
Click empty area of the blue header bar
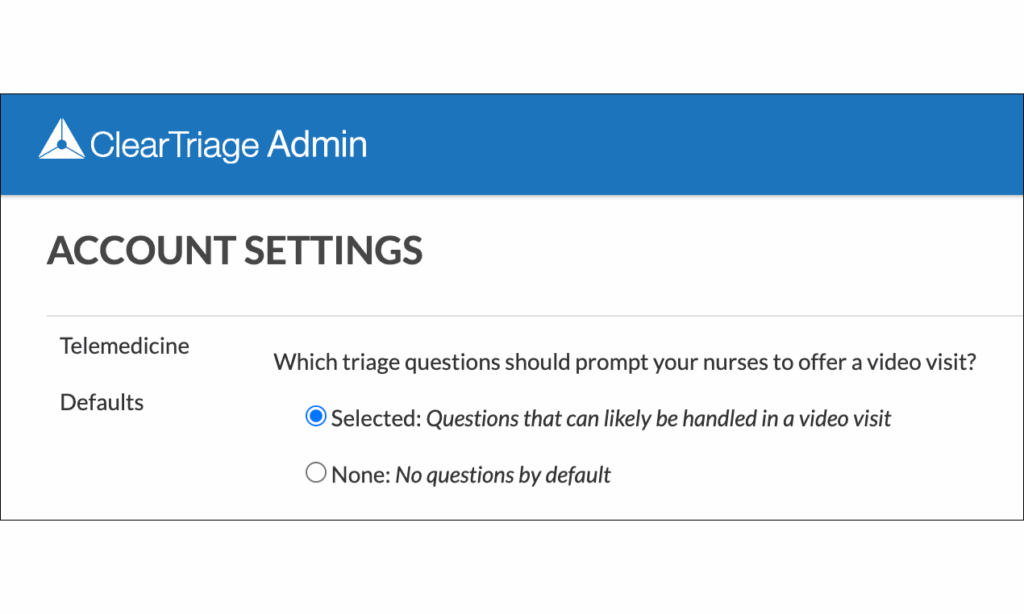coord(700,144)
